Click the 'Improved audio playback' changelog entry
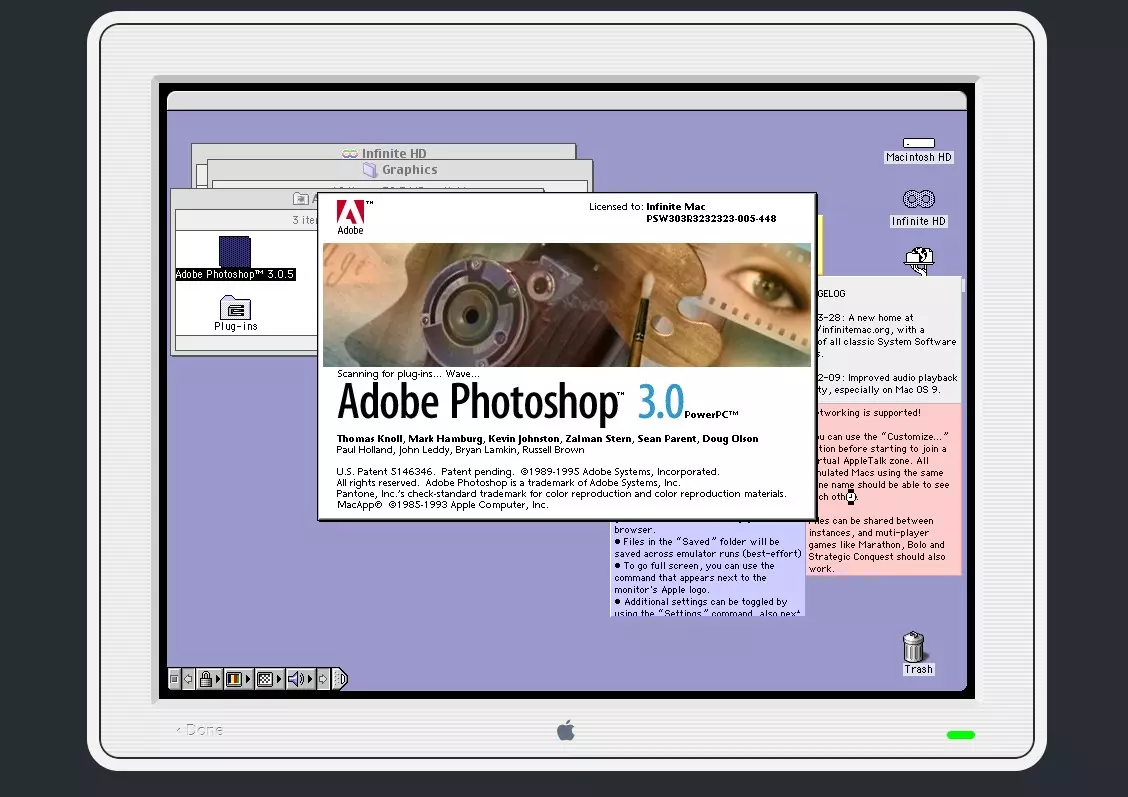 coord(887,383)
